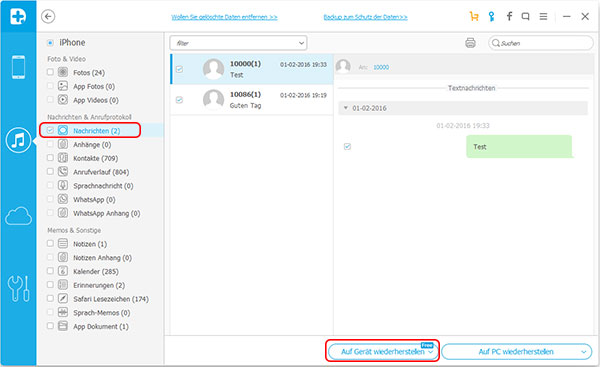Click the key registration icon
The image size is (600, 367).
tap(491, 16)
